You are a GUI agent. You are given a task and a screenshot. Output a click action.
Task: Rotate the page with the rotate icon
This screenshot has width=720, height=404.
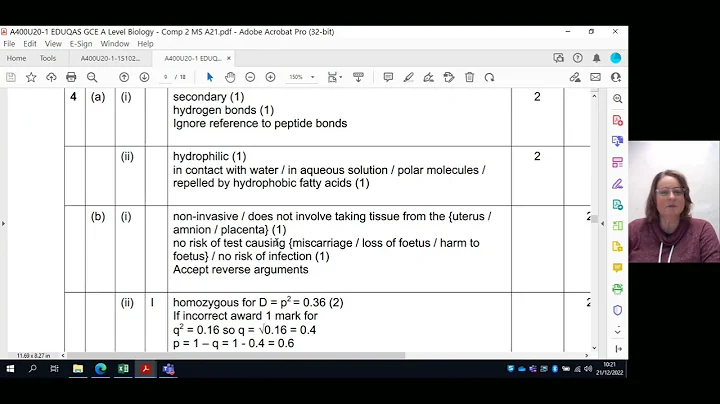(x=489, y=77)
